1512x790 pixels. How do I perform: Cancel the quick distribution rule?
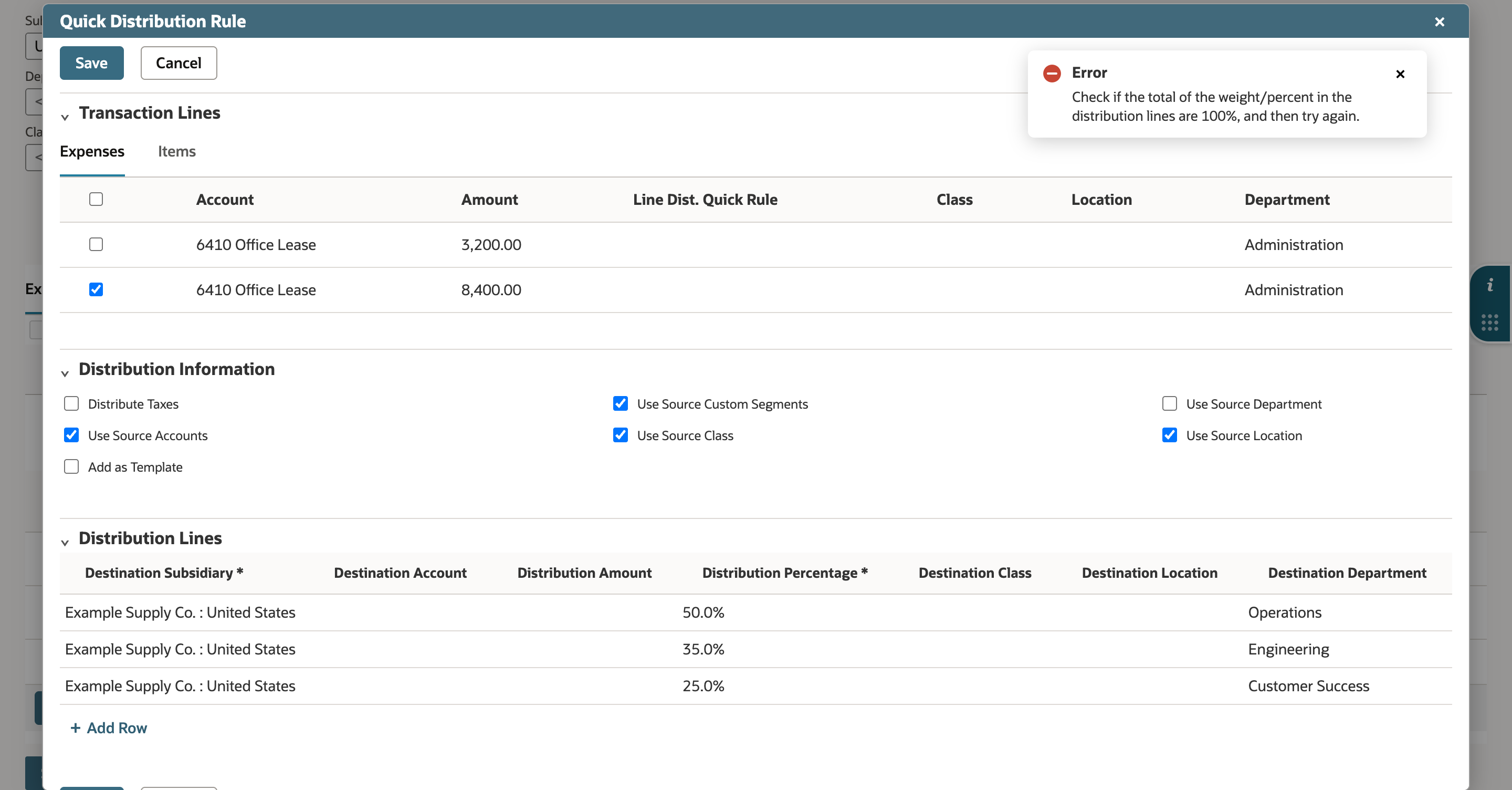click(178, 63)
